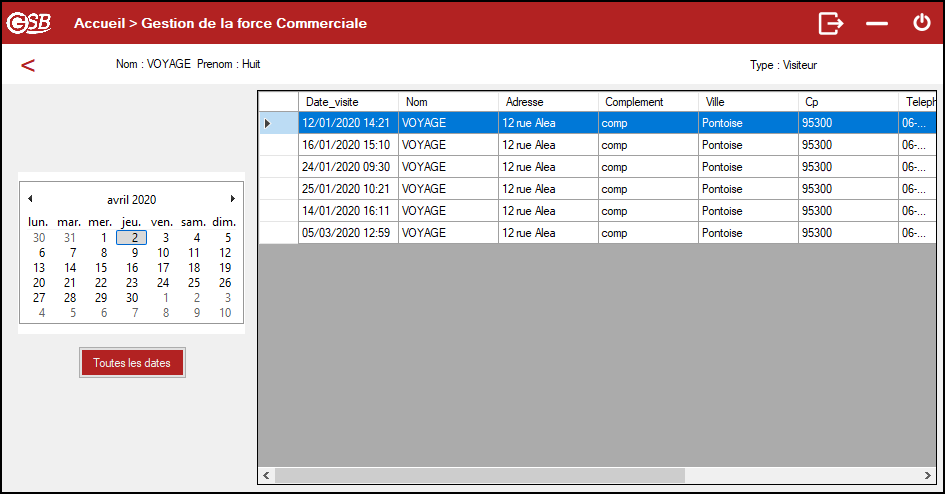Click comp in the 25/01/2020 row
The width and height of the screenshot is (945, 494).
tap(648, 189)
